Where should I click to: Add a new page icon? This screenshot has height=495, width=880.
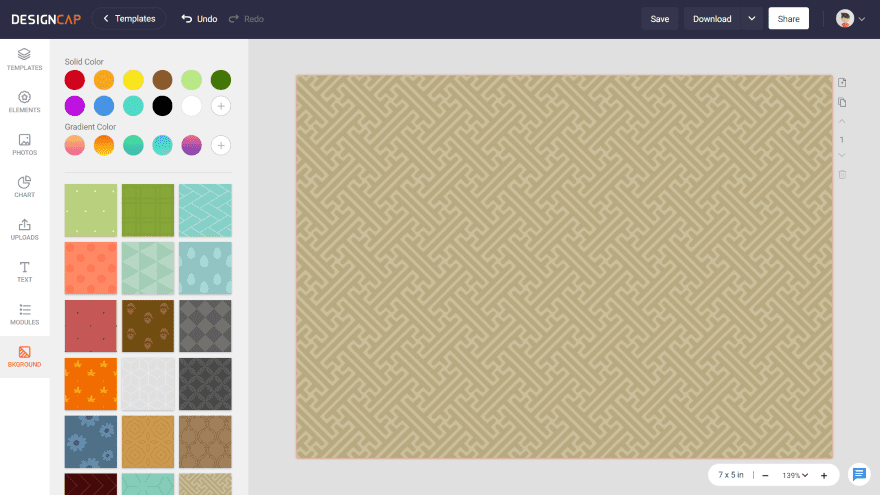point(842,82)
